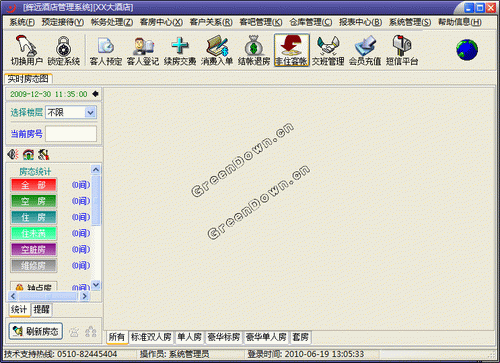500x363 pixels.
Task: Open the 短信平台 SMS platform icon
Action: [x=402, y=50]
